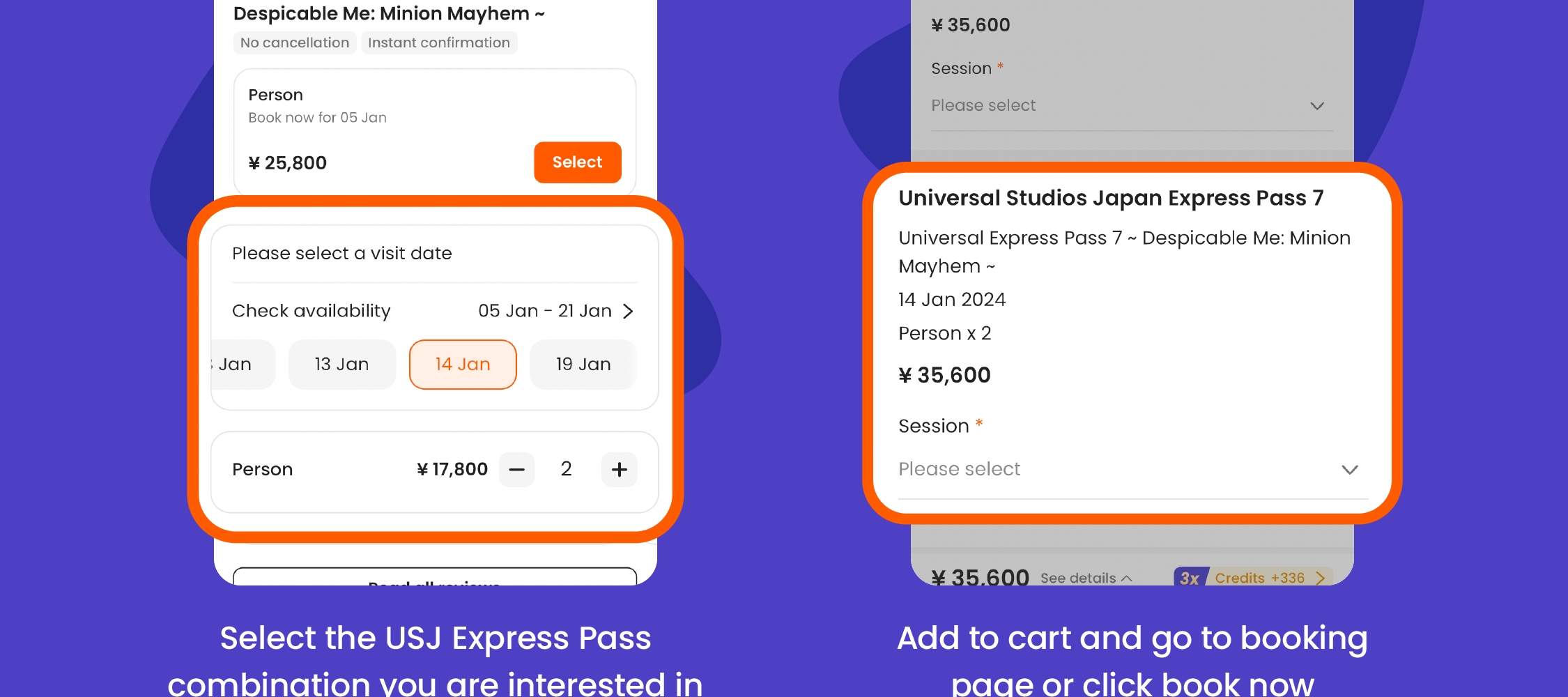Click the Person quantity showing 2

click(x=566, y=469)
